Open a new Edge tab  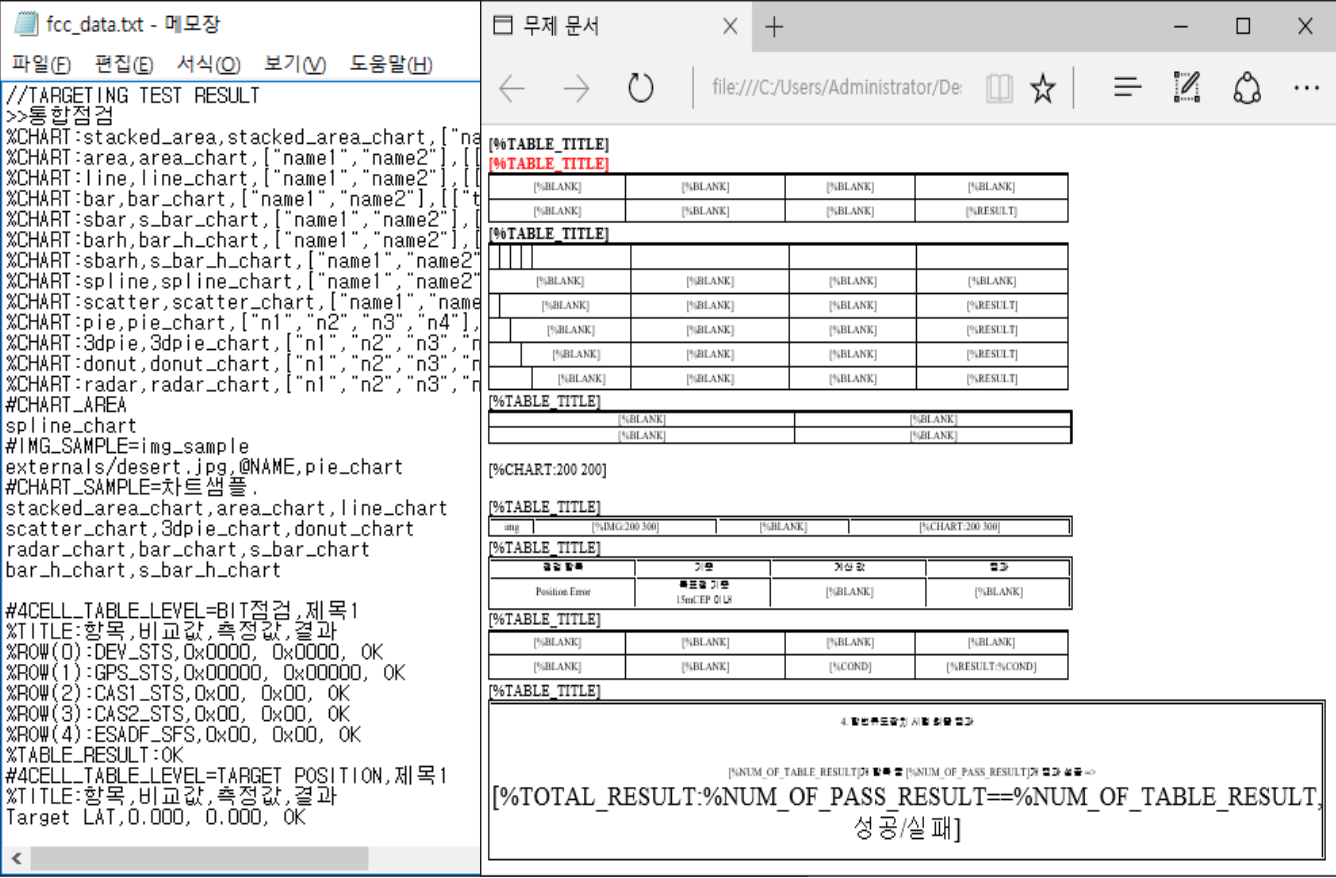click(773, 27)
